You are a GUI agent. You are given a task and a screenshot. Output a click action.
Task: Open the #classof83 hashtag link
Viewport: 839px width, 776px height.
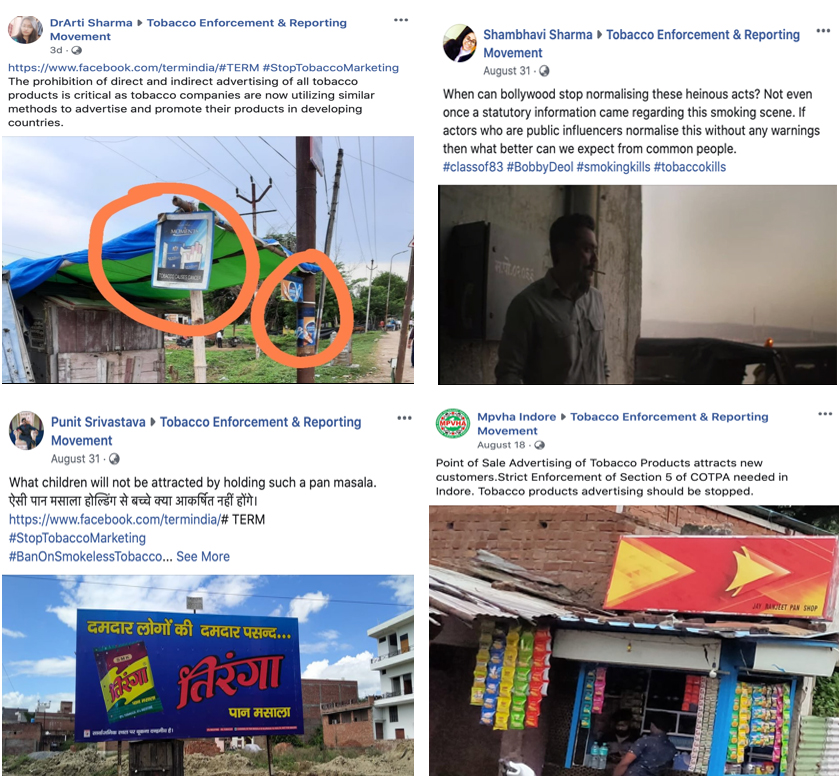pos(473,167)
